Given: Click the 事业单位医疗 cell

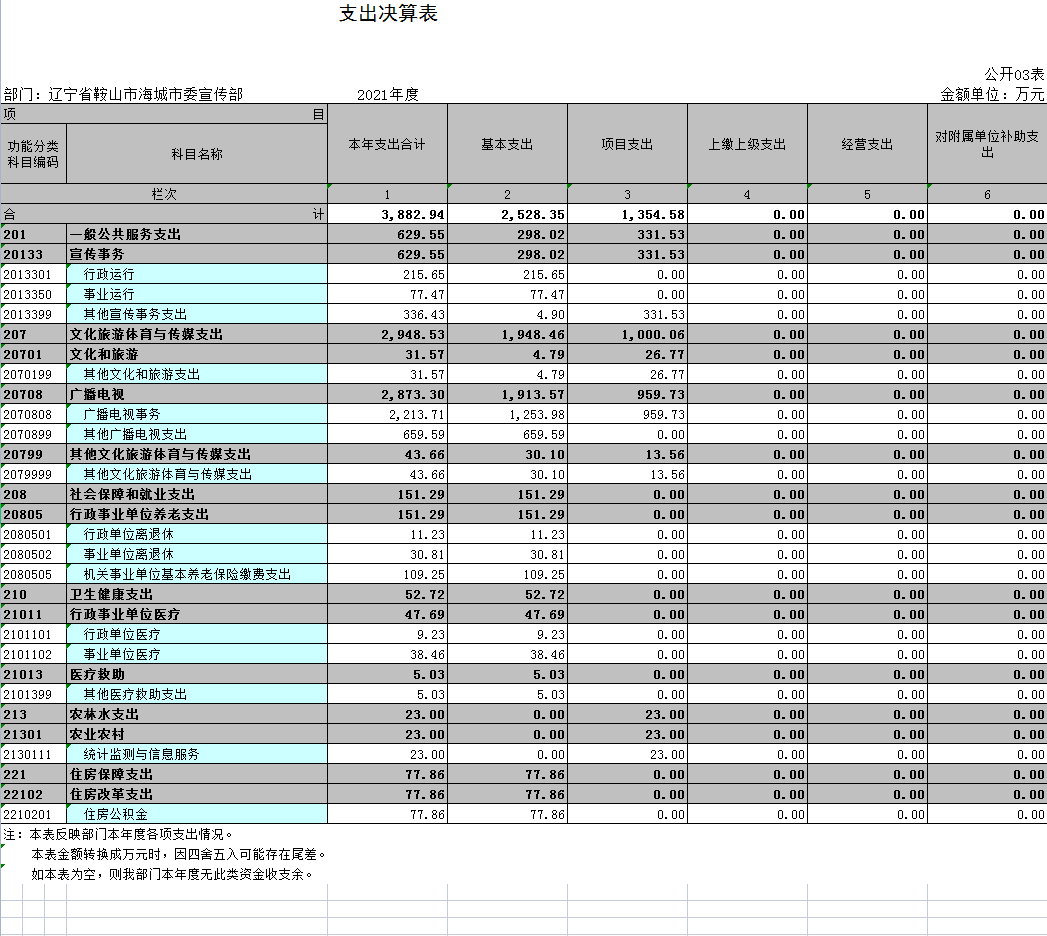Looking at the screenshot, I should [x=197, y=655].
